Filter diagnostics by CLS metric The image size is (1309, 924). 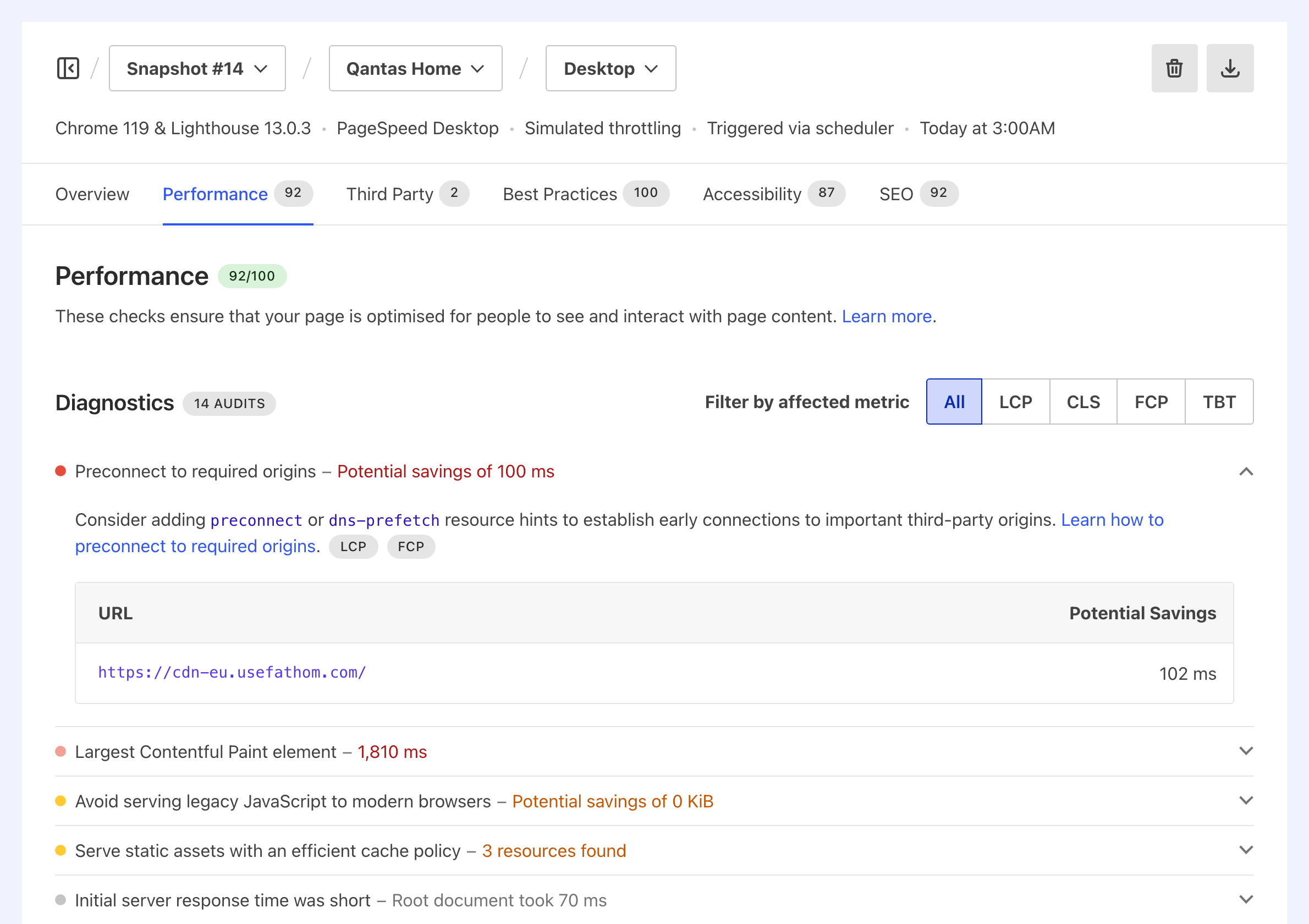point(1082,402)
